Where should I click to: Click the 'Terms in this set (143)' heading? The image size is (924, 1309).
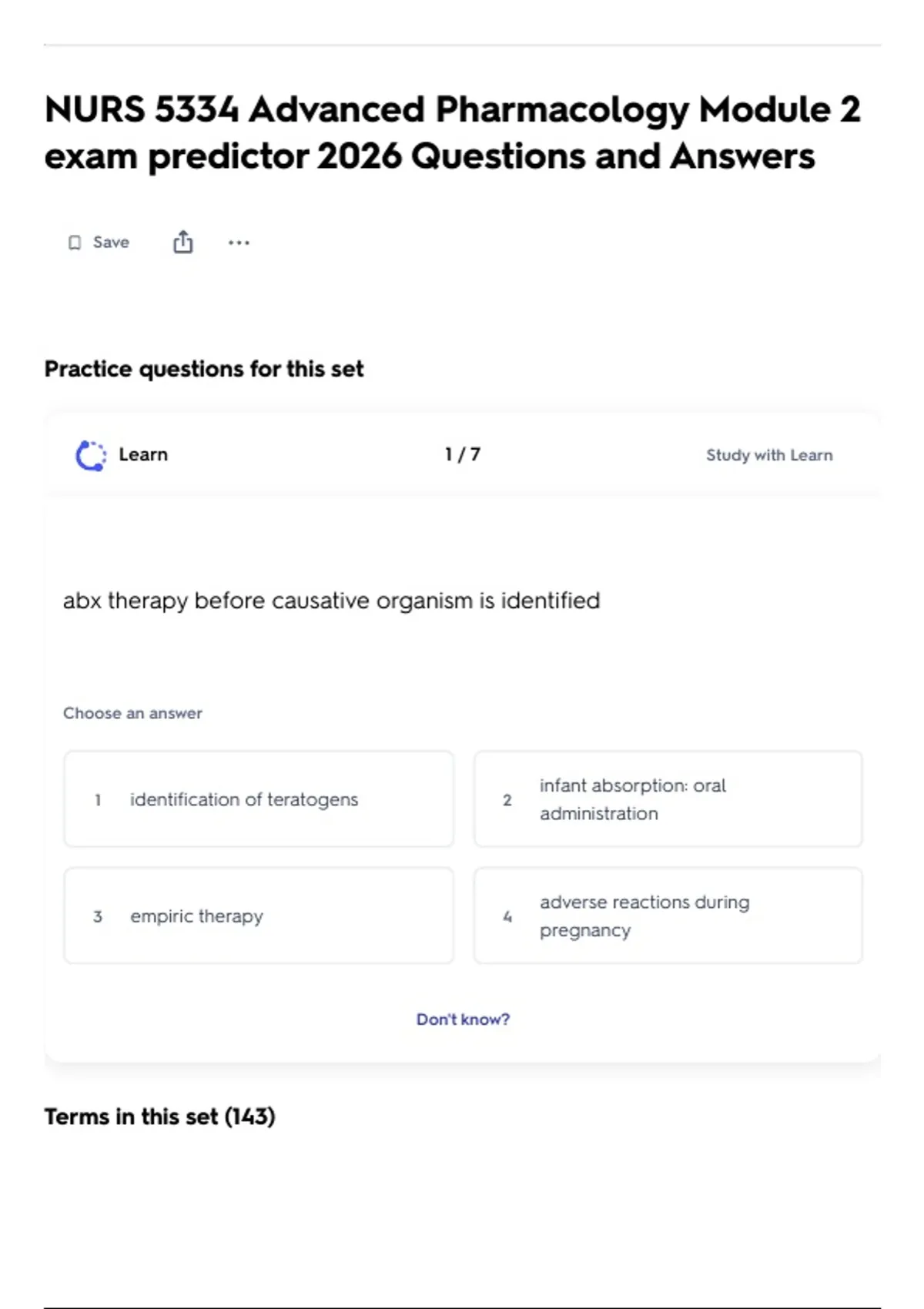(x=159, y=1116)
